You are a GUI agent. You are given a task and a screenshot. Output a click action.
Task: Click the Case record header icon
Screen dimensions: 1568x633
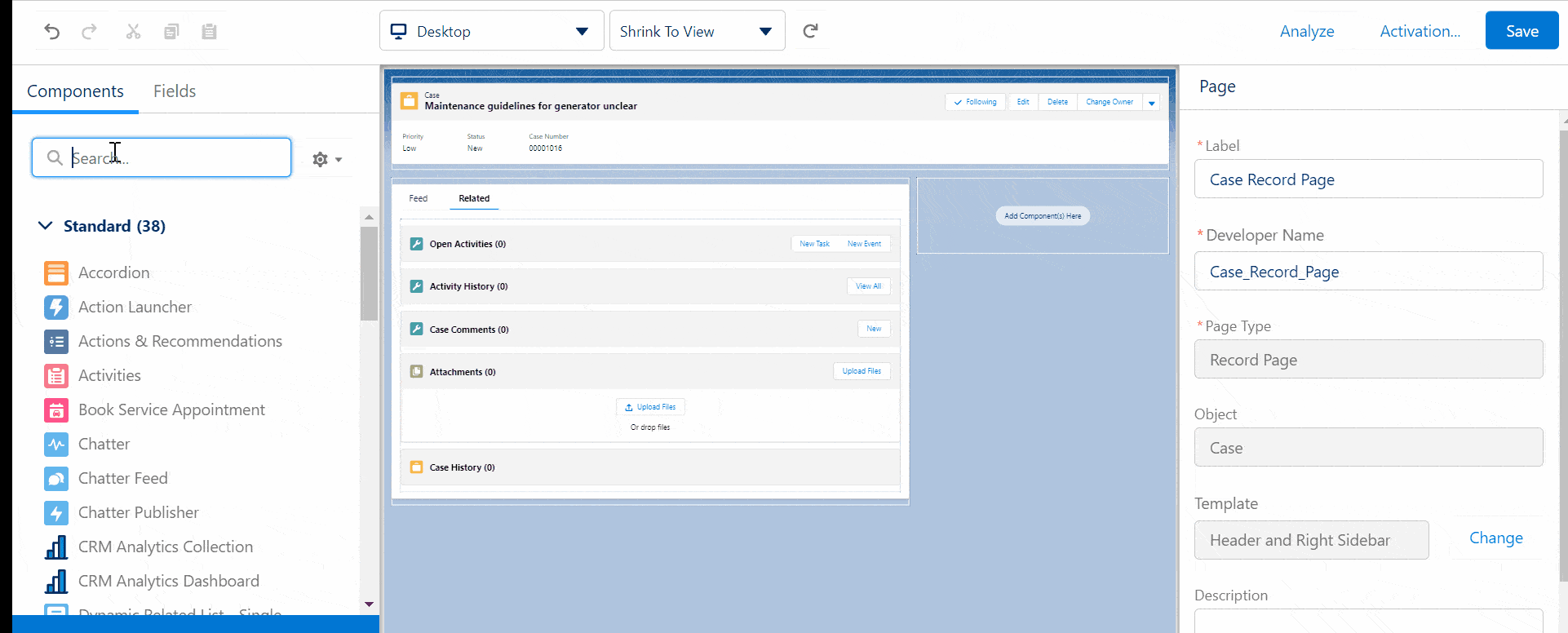pyautogui.click(x=409, y=101)
